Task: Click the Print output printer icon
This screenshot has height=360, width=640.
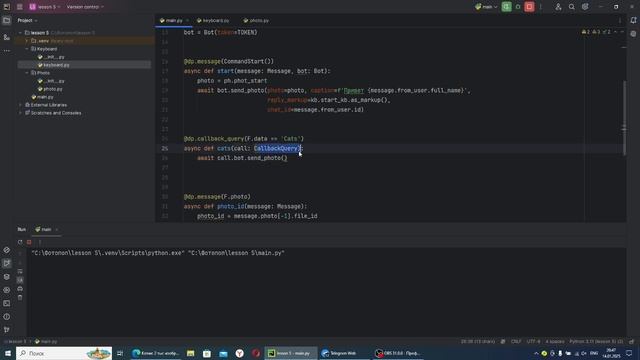Action: pyautogui.click(x=20, y=289)
